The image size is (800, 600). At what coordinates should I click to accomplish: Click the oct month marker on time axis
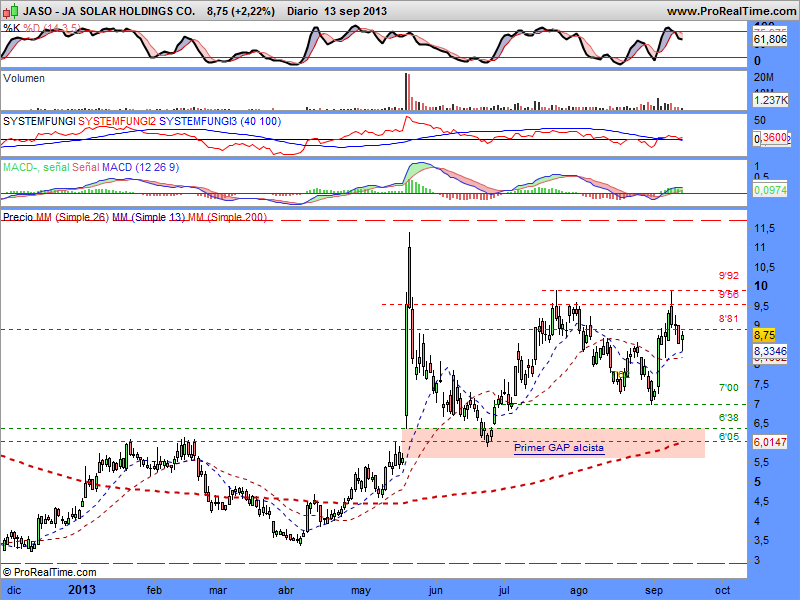(722, 590)
